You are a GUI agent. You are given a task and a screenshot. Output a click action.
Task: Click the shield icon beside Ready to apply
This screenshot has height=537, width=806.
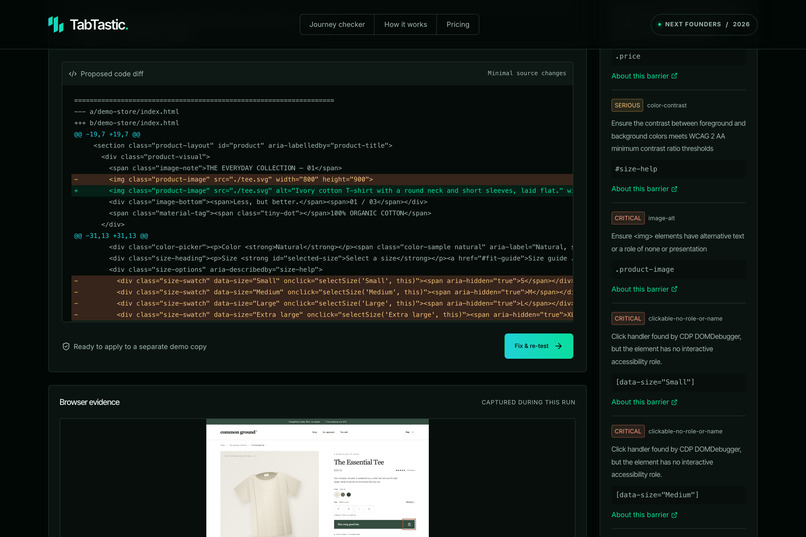click(x=66, y=347)
